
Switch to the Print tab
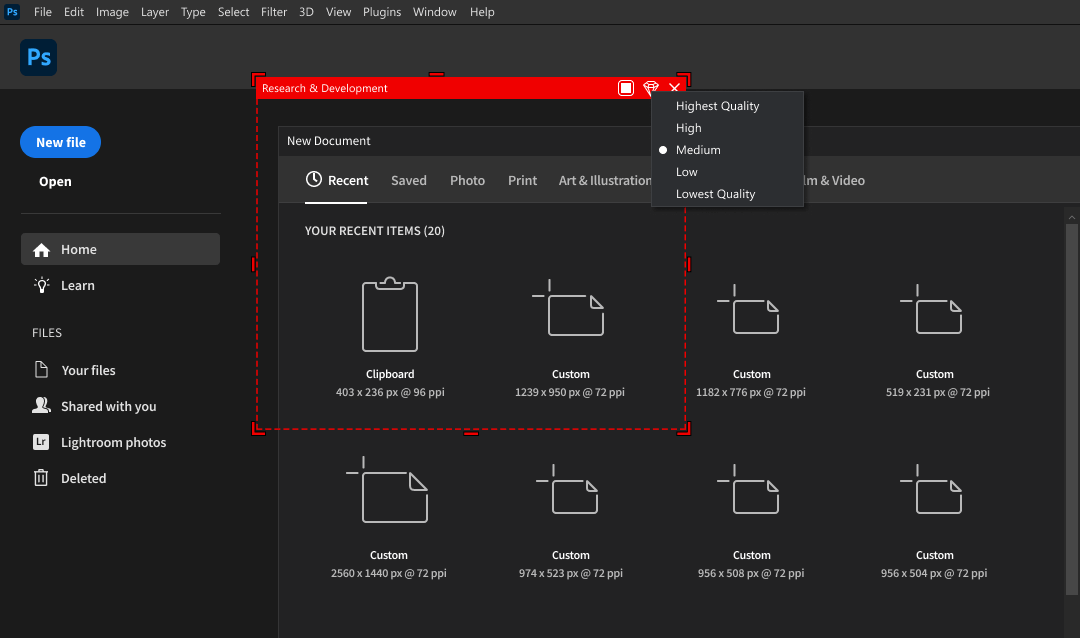click(x=522, y=180)
